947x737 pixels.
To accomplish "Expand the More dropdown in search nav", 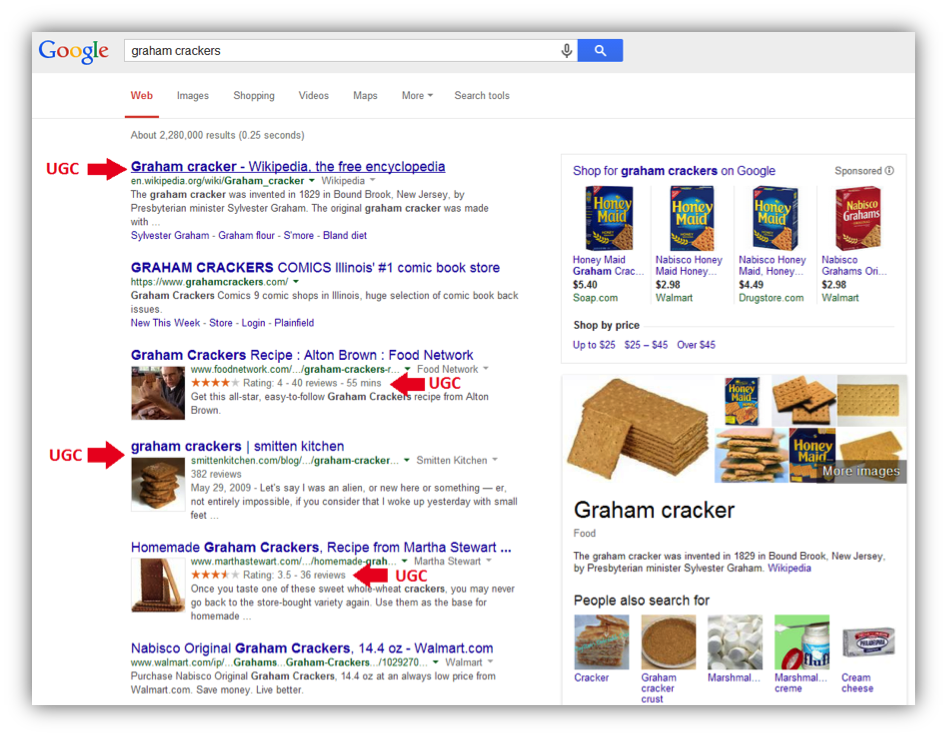I will (417, 95).
